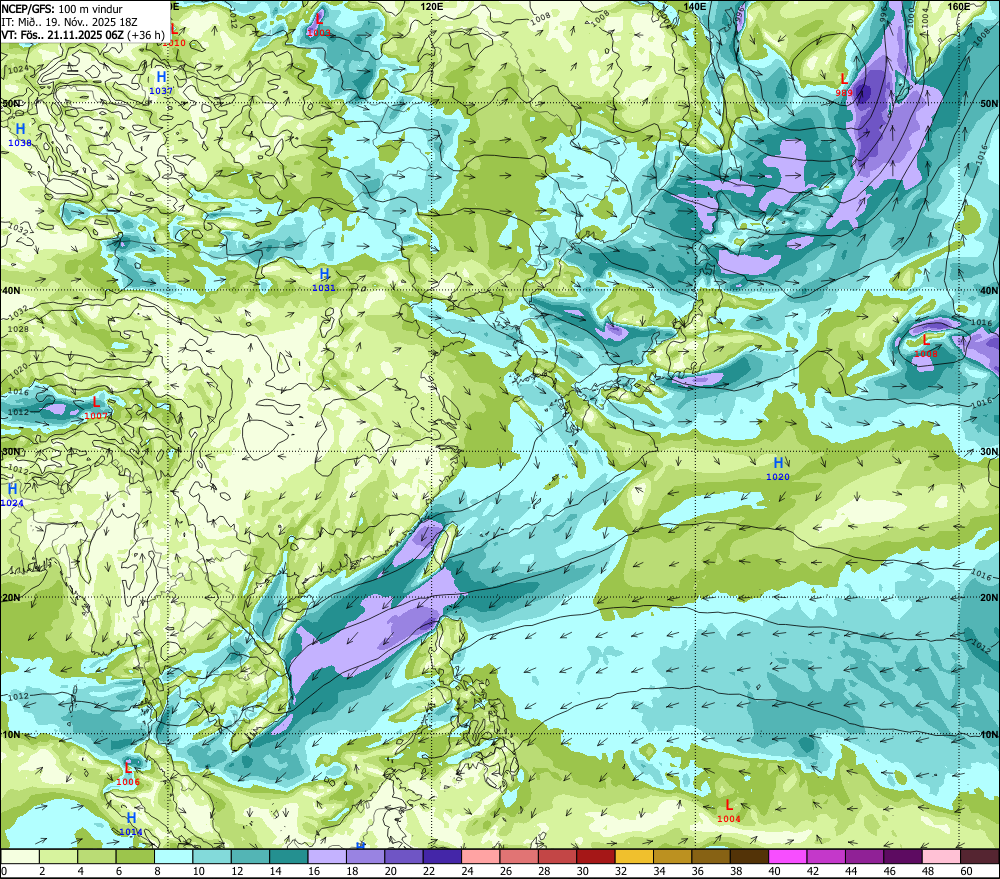Click the legend value 30
This screenshot has width=1000, height=879.
click(x=582, y=871)
